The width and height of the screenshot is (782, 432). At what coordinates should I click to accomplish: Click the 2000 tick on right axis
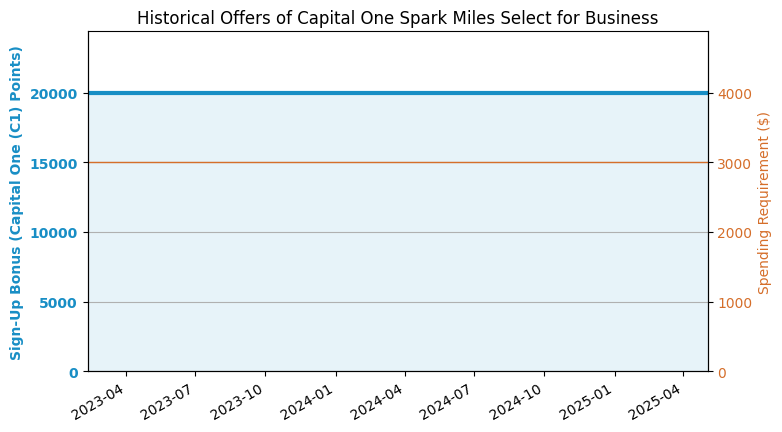pos(732,233)
